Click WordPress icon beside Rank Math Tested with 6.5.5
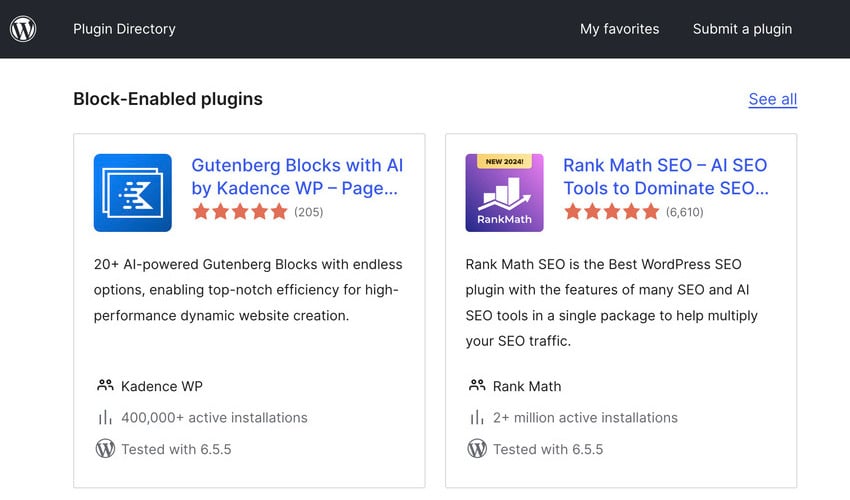Image resolution: width=850 pixels, height=500 pixels. pyautogui.click(x=477, y=449)
